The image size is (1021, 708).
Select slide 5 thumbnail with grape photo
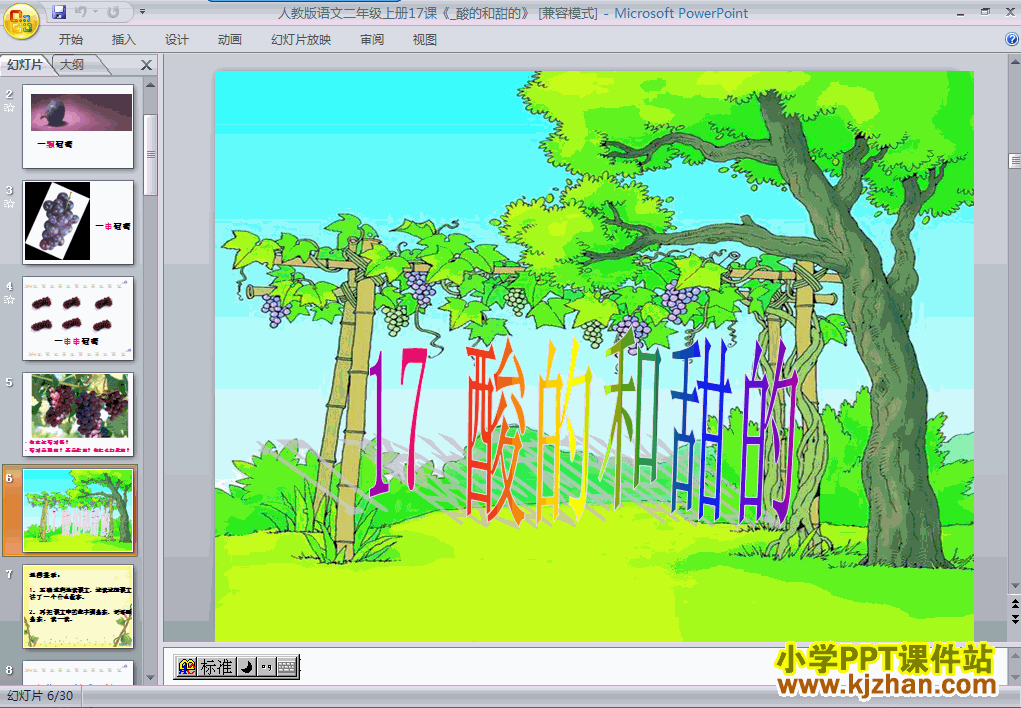pos(78,414)
